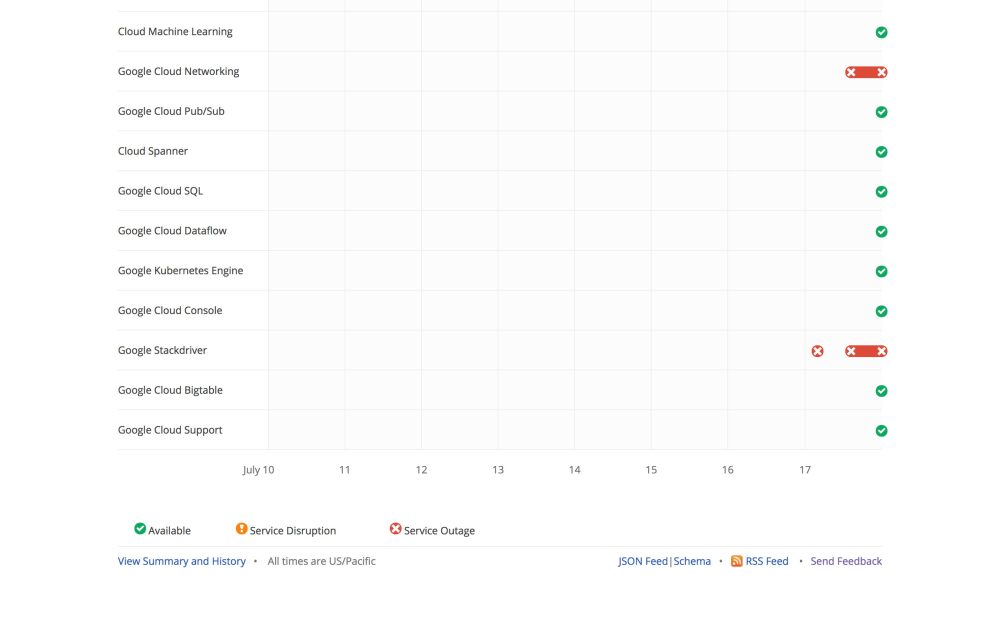Click the outage bar on Google Stackdriver row
The height and width of the screenshot is (625, 1000).
tap(864, 350)
